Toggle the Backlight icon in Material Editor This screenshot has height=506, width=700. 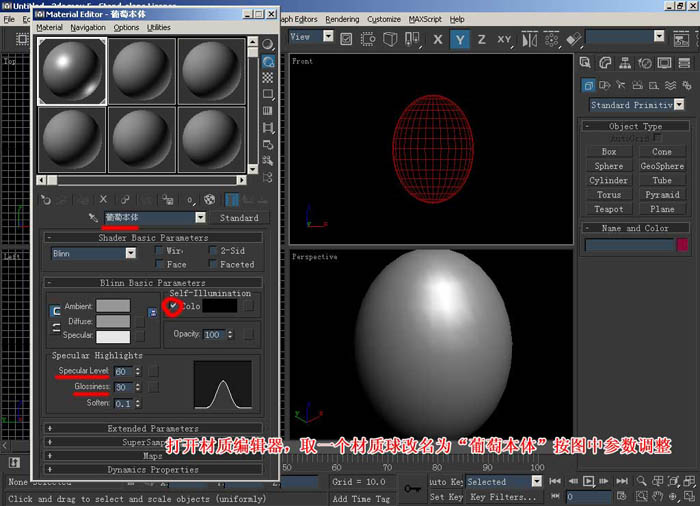point(268,61)
